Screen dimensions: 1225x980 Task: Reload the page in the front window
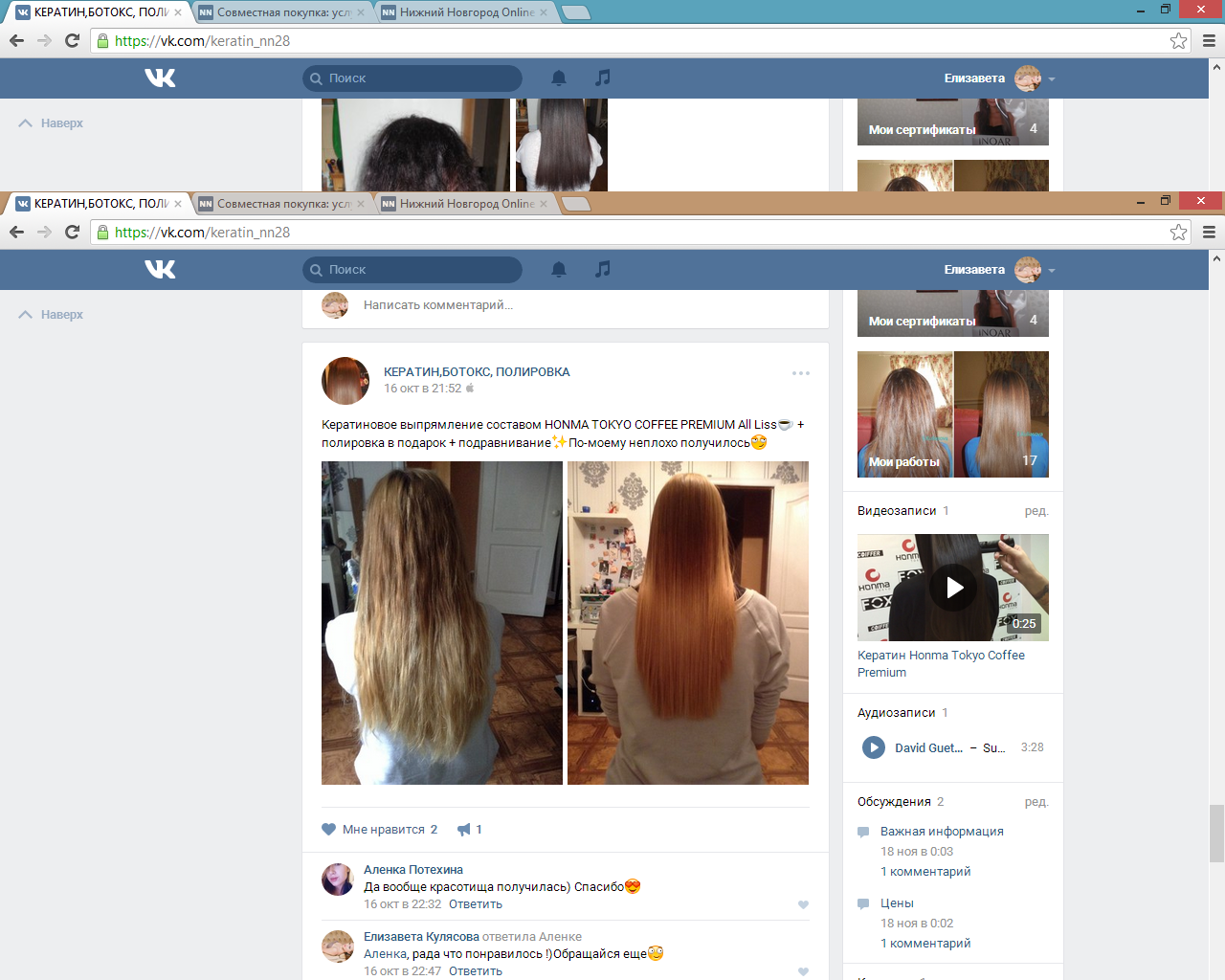click(72, 232)
